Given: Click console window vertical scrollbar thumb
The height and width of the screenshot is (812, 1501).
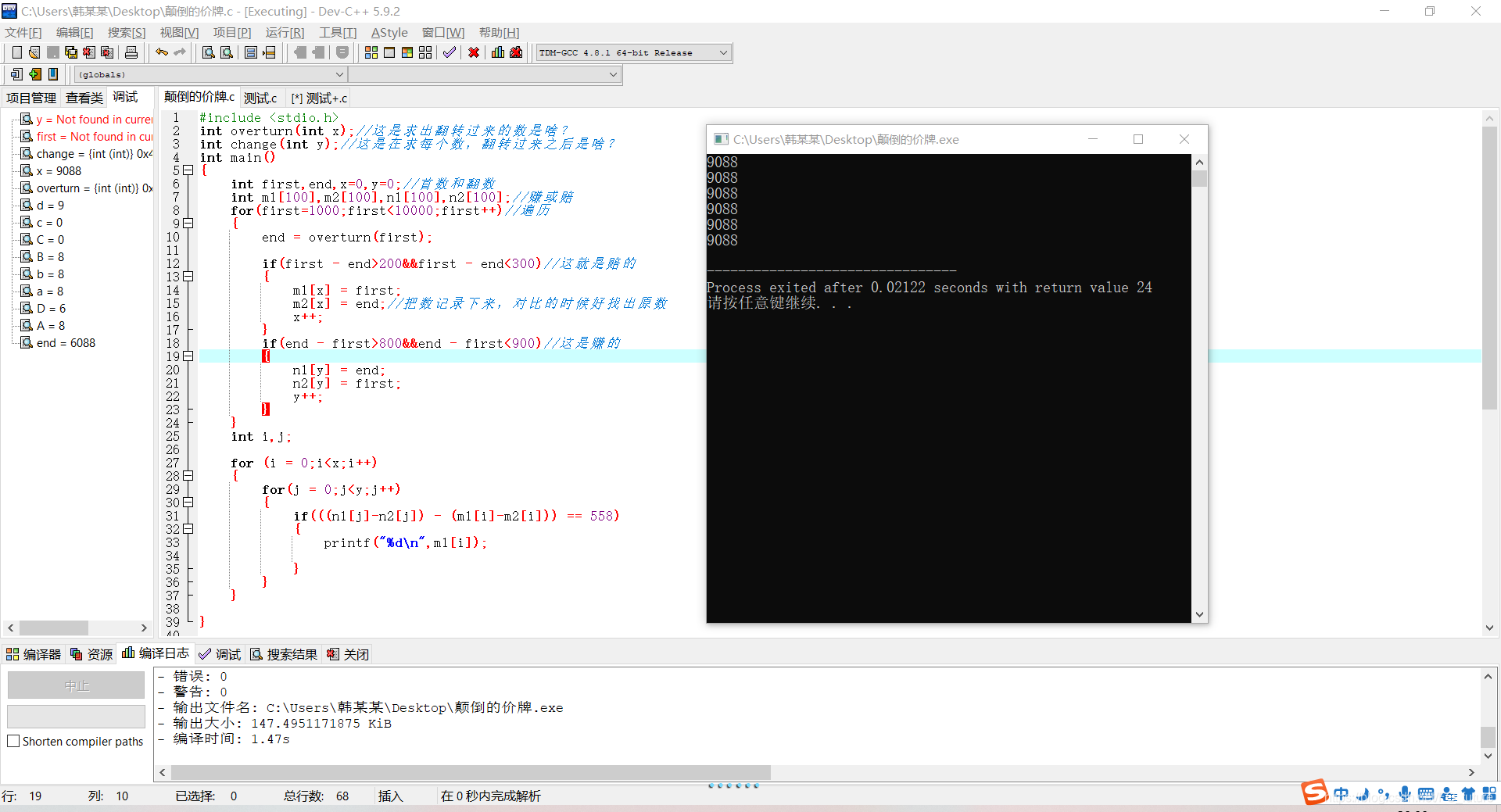Looking at the screenshot, I should (1199, 178).
